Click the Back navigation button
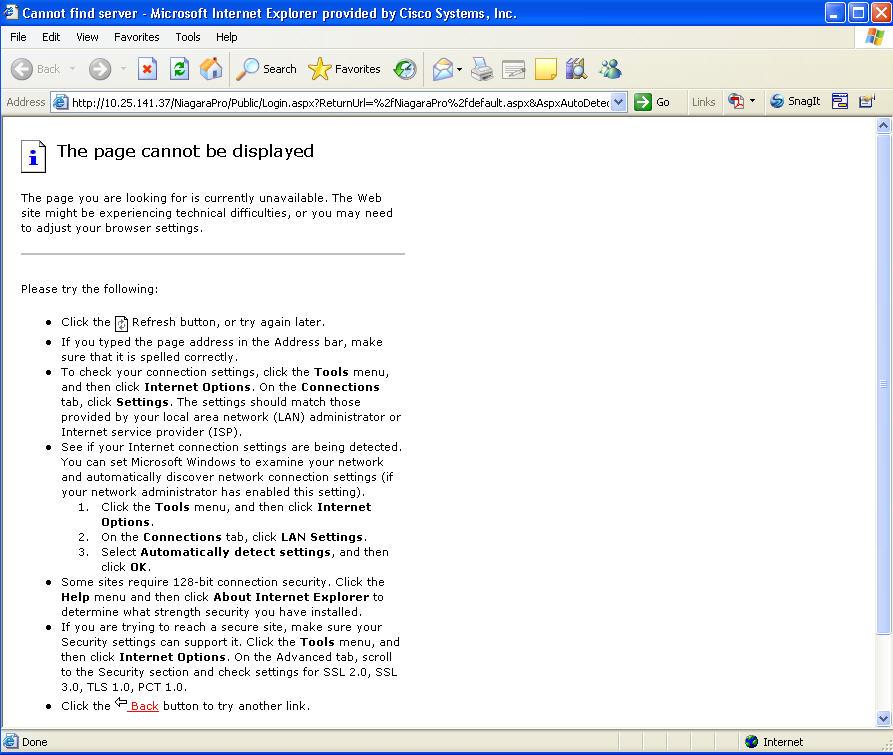Viewport: 893px width, 755px height. pos(35,69)
